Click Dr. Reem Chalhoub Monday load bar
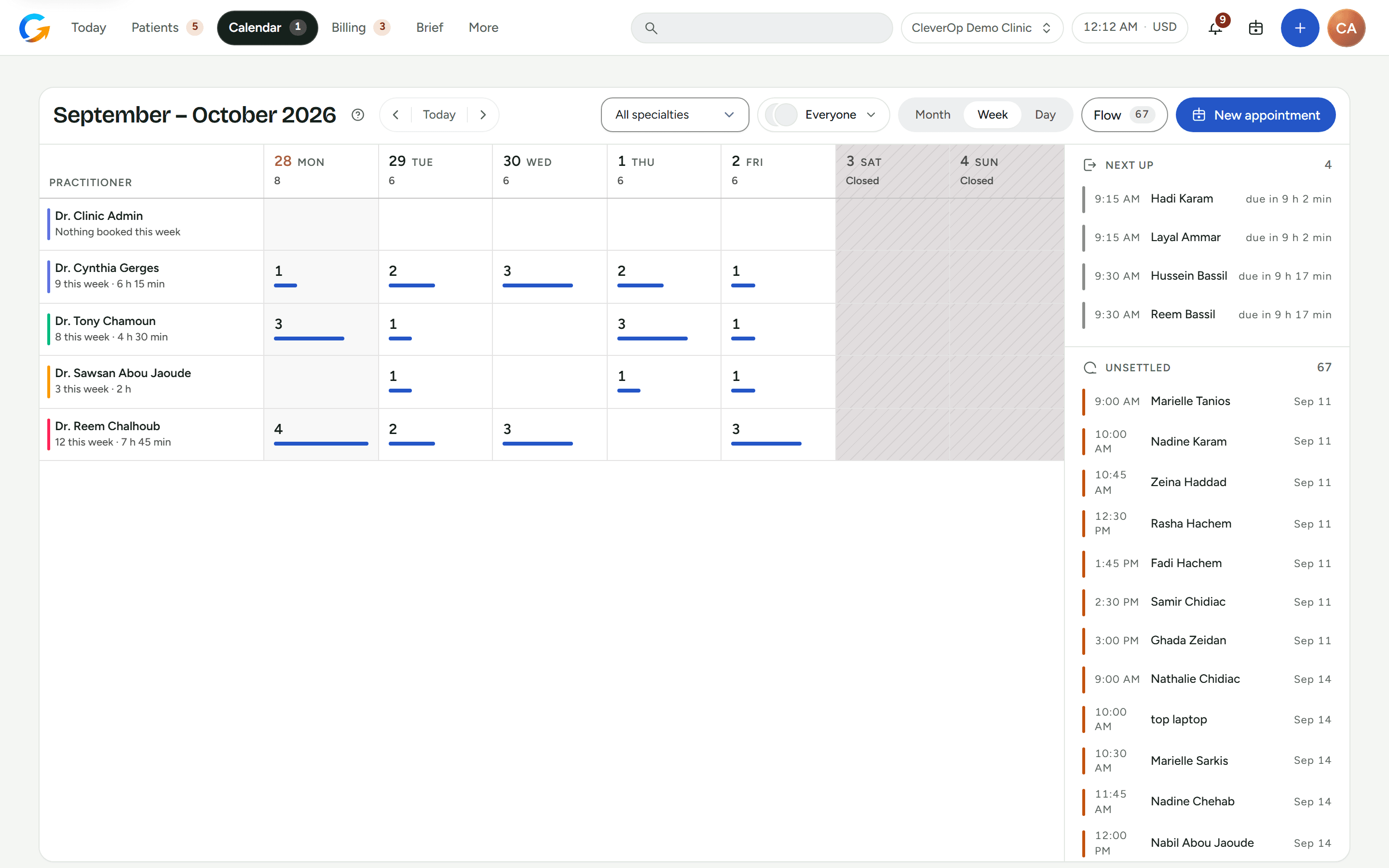 tap(321, 444)
